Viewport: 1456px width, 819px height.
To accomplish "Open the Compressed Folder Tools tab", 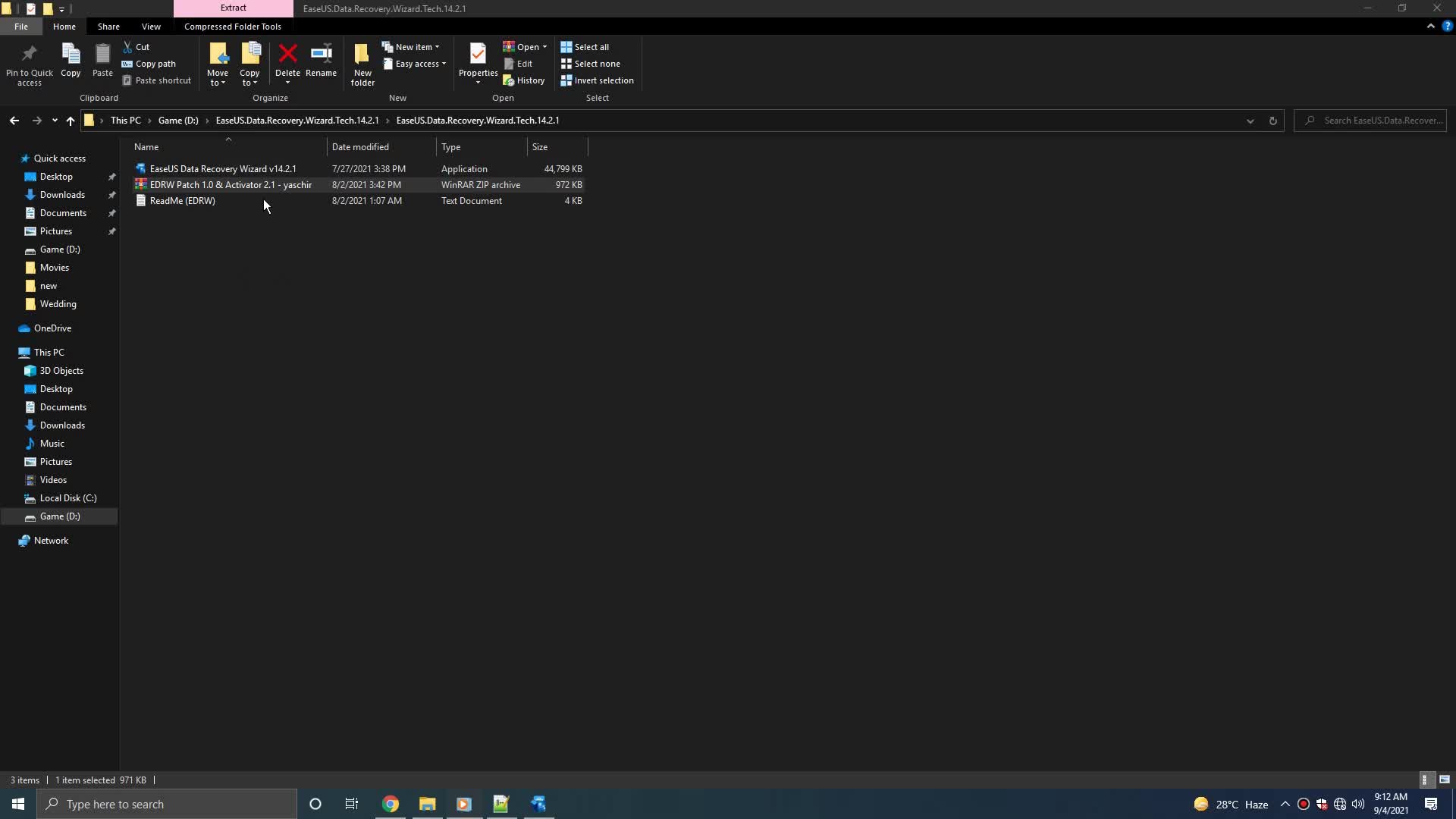I will pyautogui.click(x=232, y=26).
